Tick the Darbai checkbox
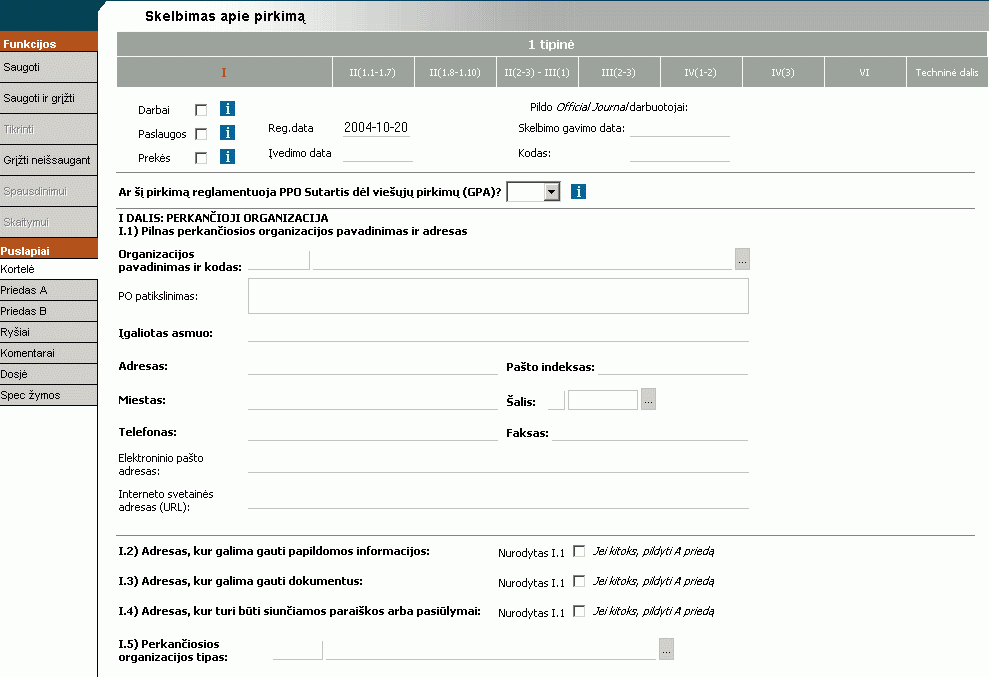Screen dimensions: 989x677 click(201, 110)
